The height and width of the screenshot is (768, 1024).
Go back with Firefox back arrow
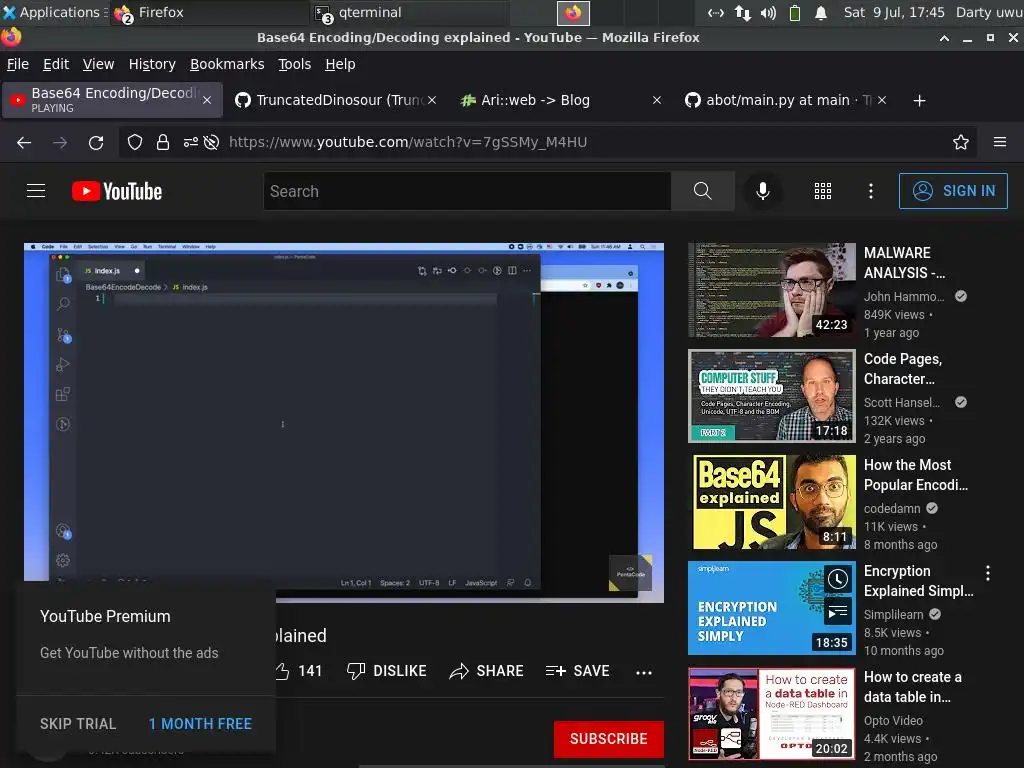point(24,142)
